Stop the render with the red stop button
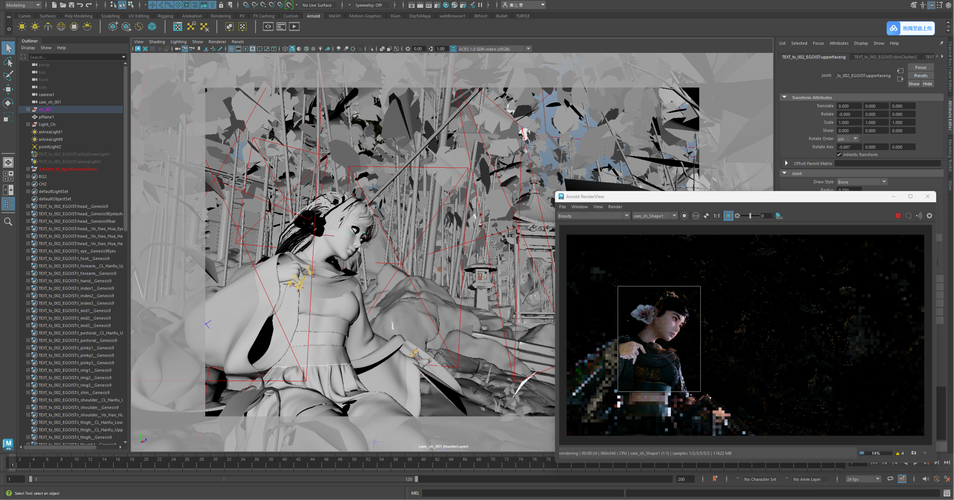Viewport: 954px width, 500px height. (898, 216)
